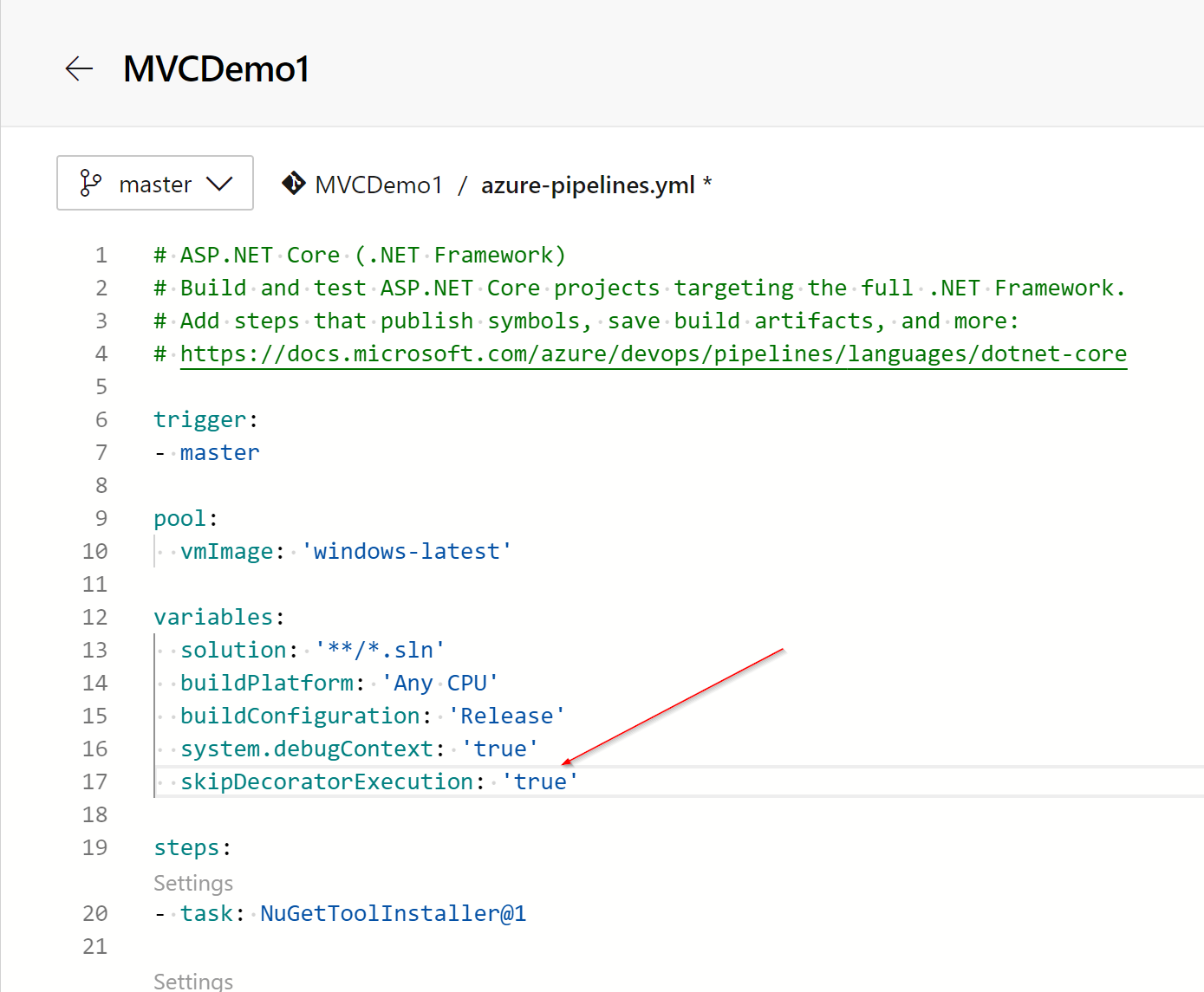Image resolution: width=1204 pixels, height=992 pixels.
Task: Select line number 1 in the gutter
Action: [x=101, y=255]
